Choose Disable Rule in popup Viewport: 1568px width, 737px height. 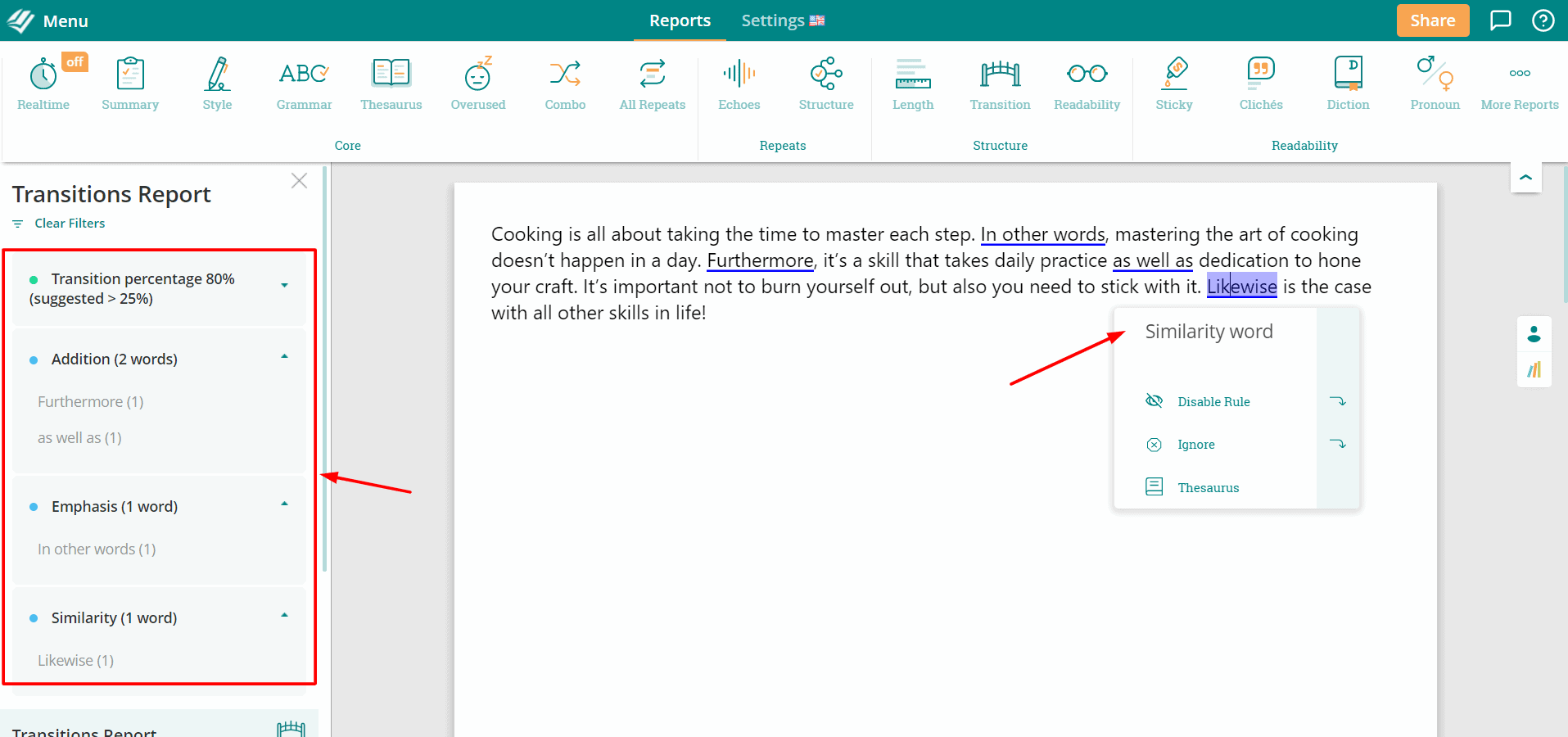[x=1213, y=401]
